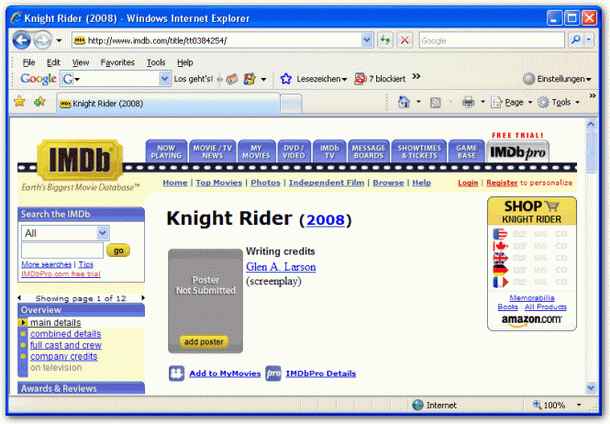
Task: Open the File menu
Action: pos(29,62)
